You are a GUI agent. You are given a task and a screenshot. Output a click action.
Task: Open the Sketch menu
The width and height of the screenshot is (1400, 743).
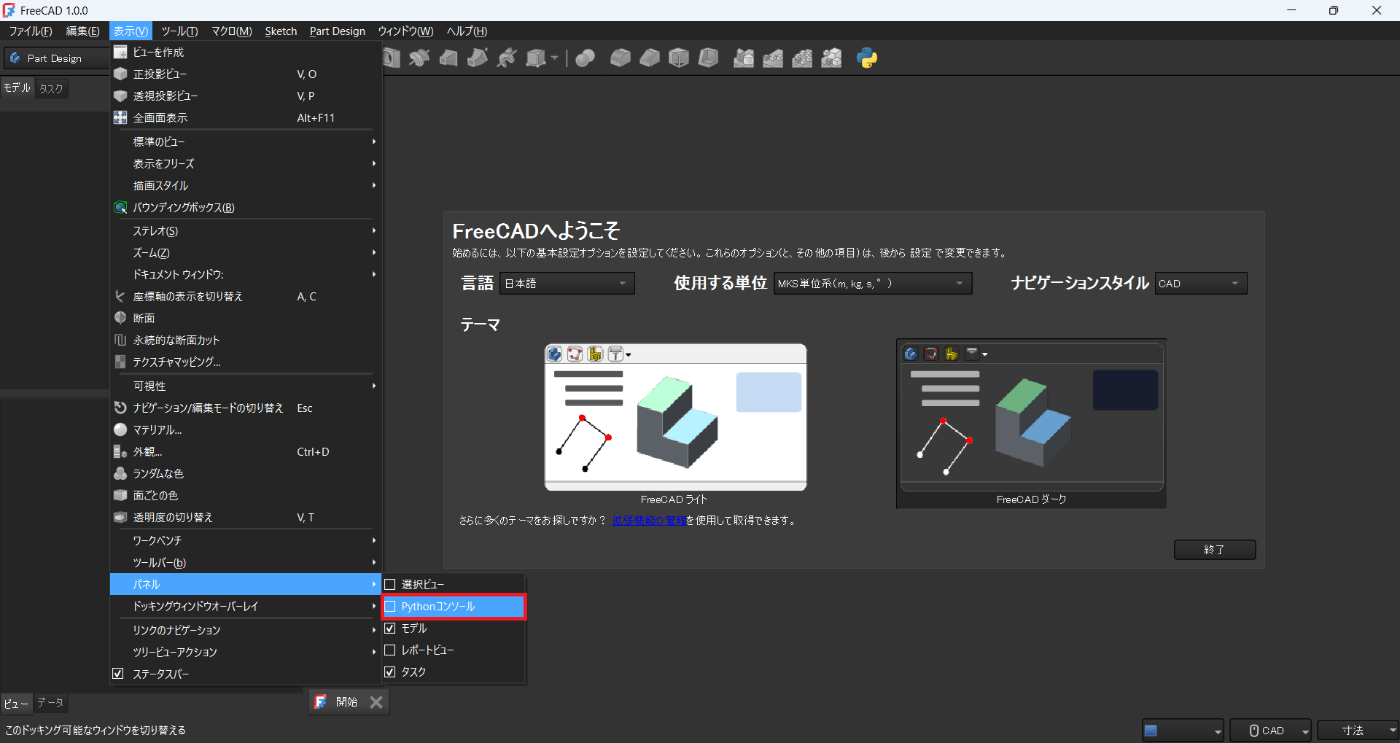click(x=281, y=31)
